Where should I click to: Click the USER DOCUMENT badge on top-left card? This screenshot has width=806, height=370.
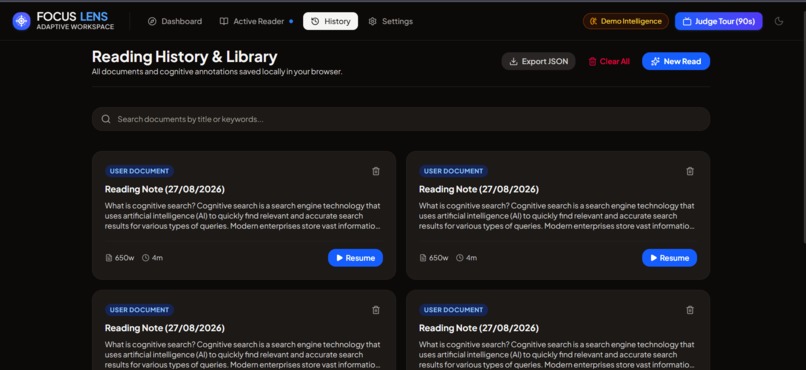point(139,171)
